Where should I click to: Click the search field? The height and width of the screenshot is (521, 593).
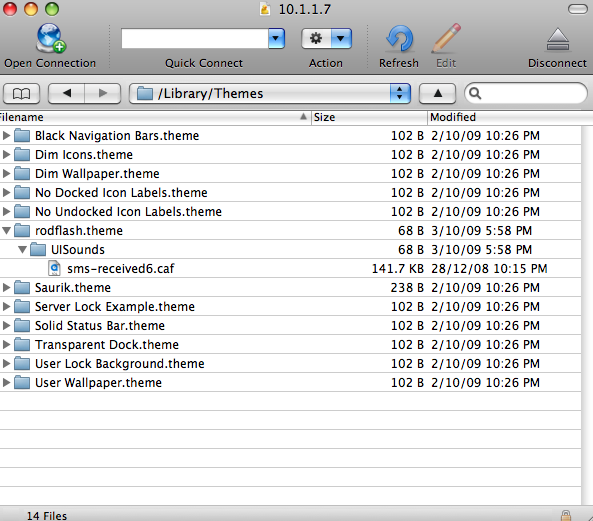point(526,93)
